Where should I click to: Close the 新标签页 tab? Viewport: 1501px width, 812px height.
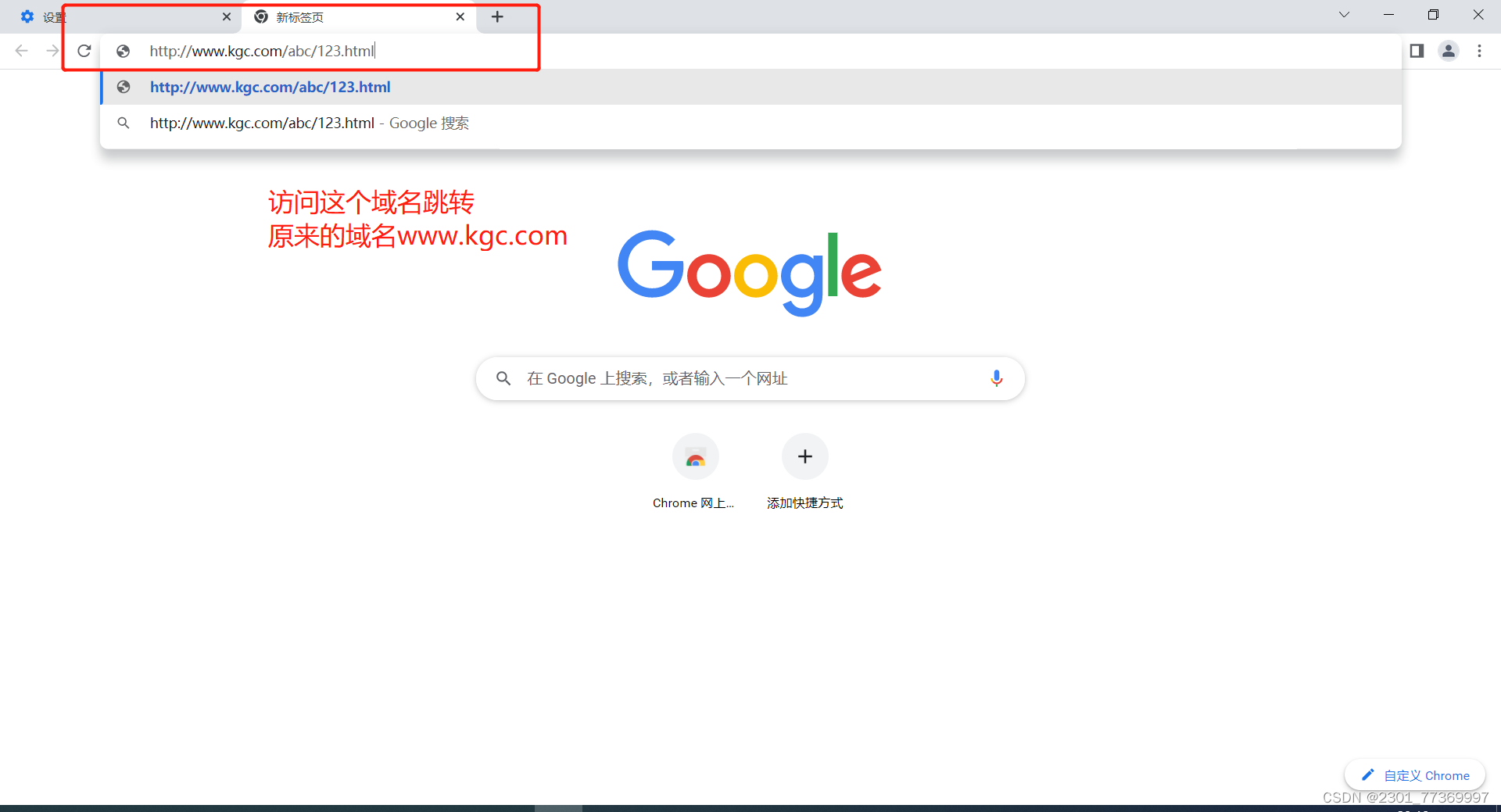coord(460,16)
